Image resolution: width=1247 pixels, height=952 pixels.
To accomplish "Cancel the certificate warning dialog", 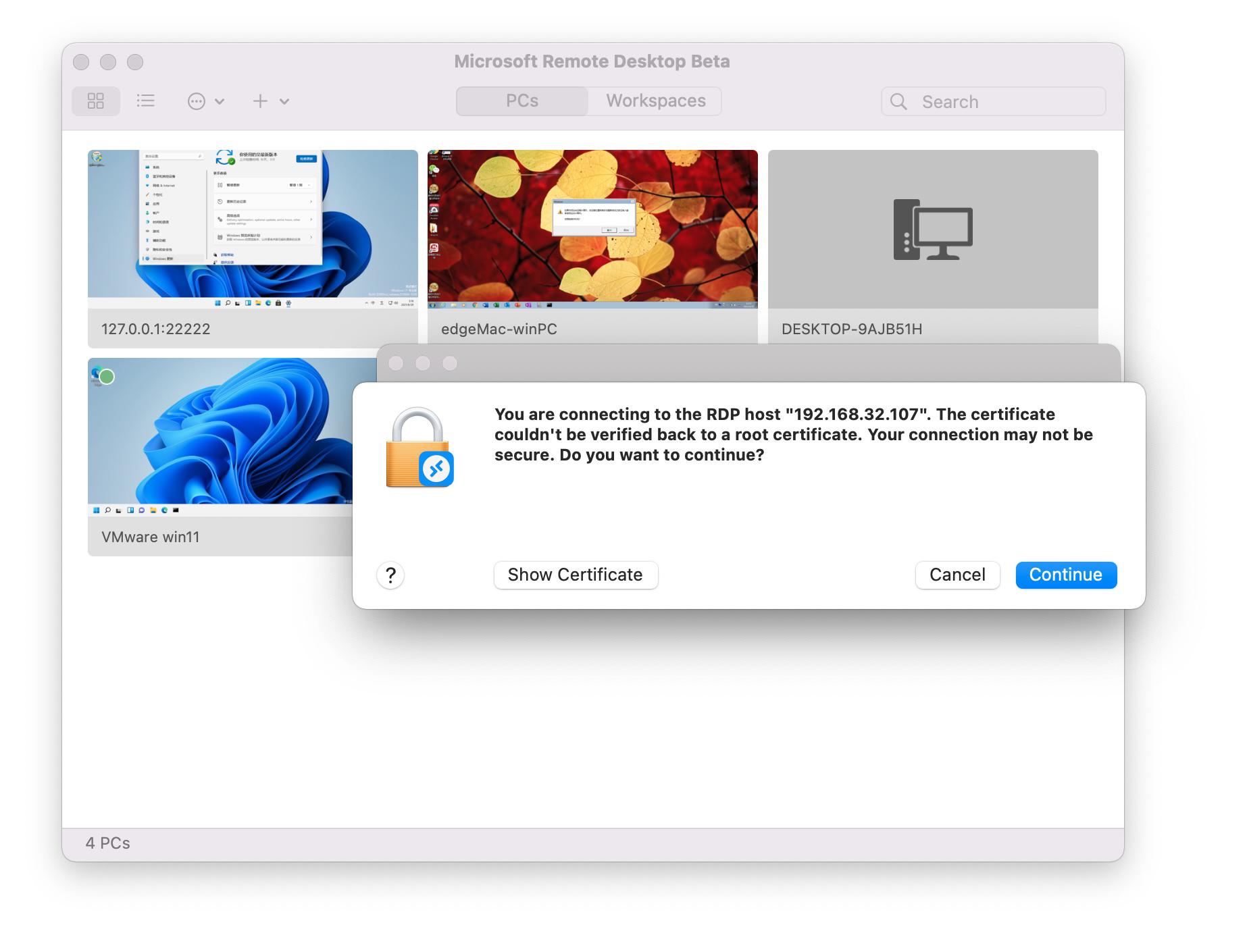I will [957, 575].
